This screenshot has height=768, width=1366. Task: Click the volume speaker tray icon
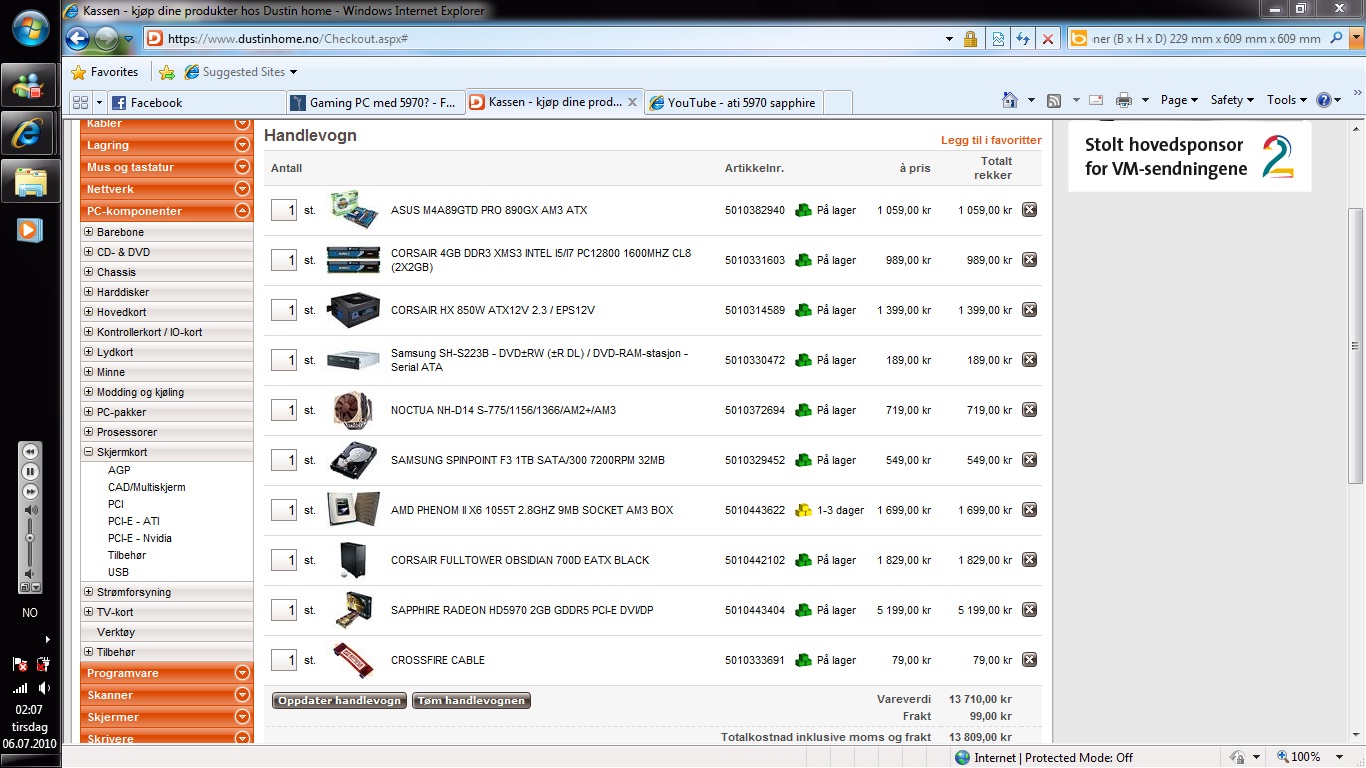pyautogui.click(x=44, y=688)
